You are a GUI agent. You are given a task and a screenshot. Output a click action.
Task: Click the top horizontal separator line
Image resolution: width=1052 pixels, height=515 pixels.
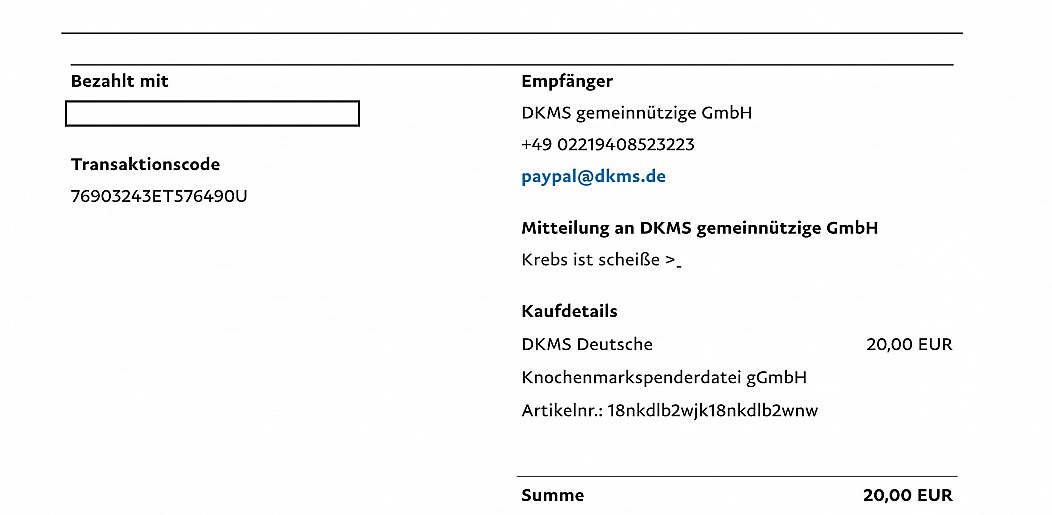[512, 33]
